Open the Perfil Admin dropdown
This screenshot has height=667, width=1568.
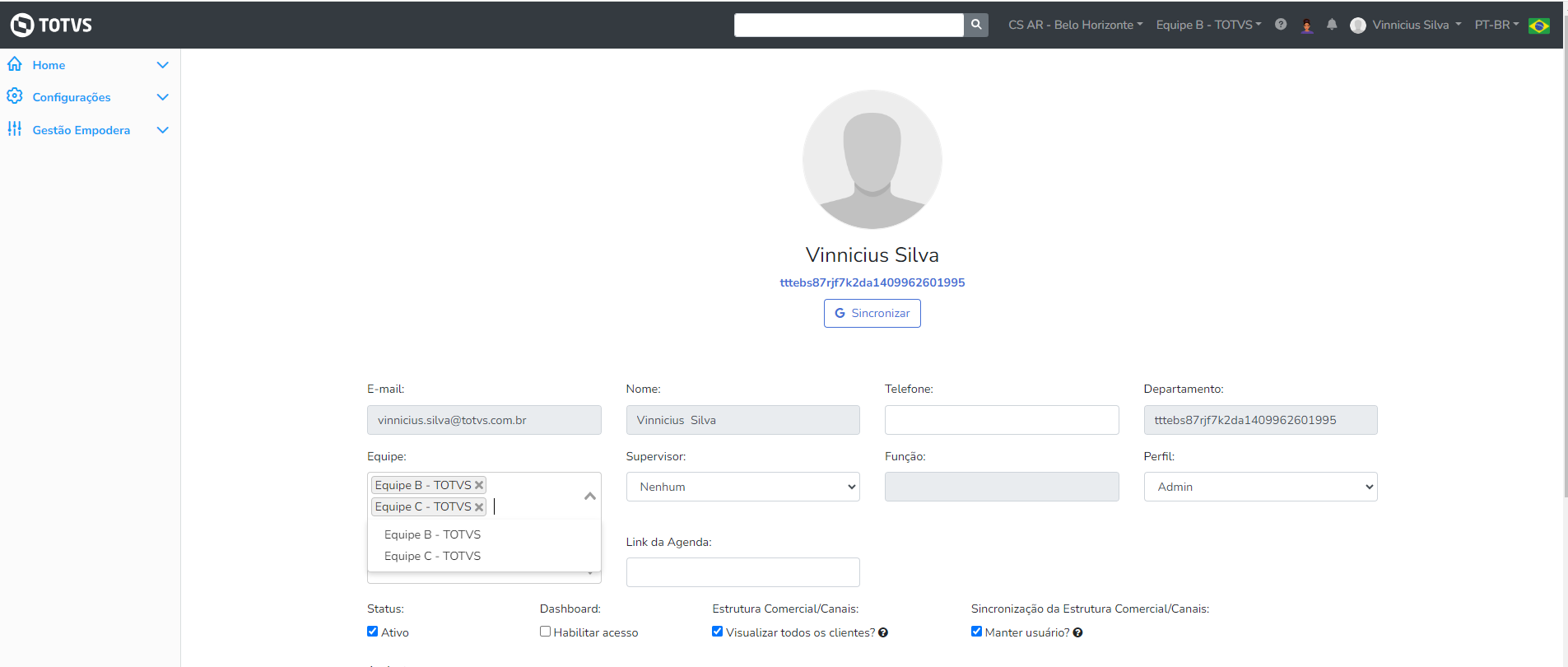pyautogui.click(x=1260, y=487)
